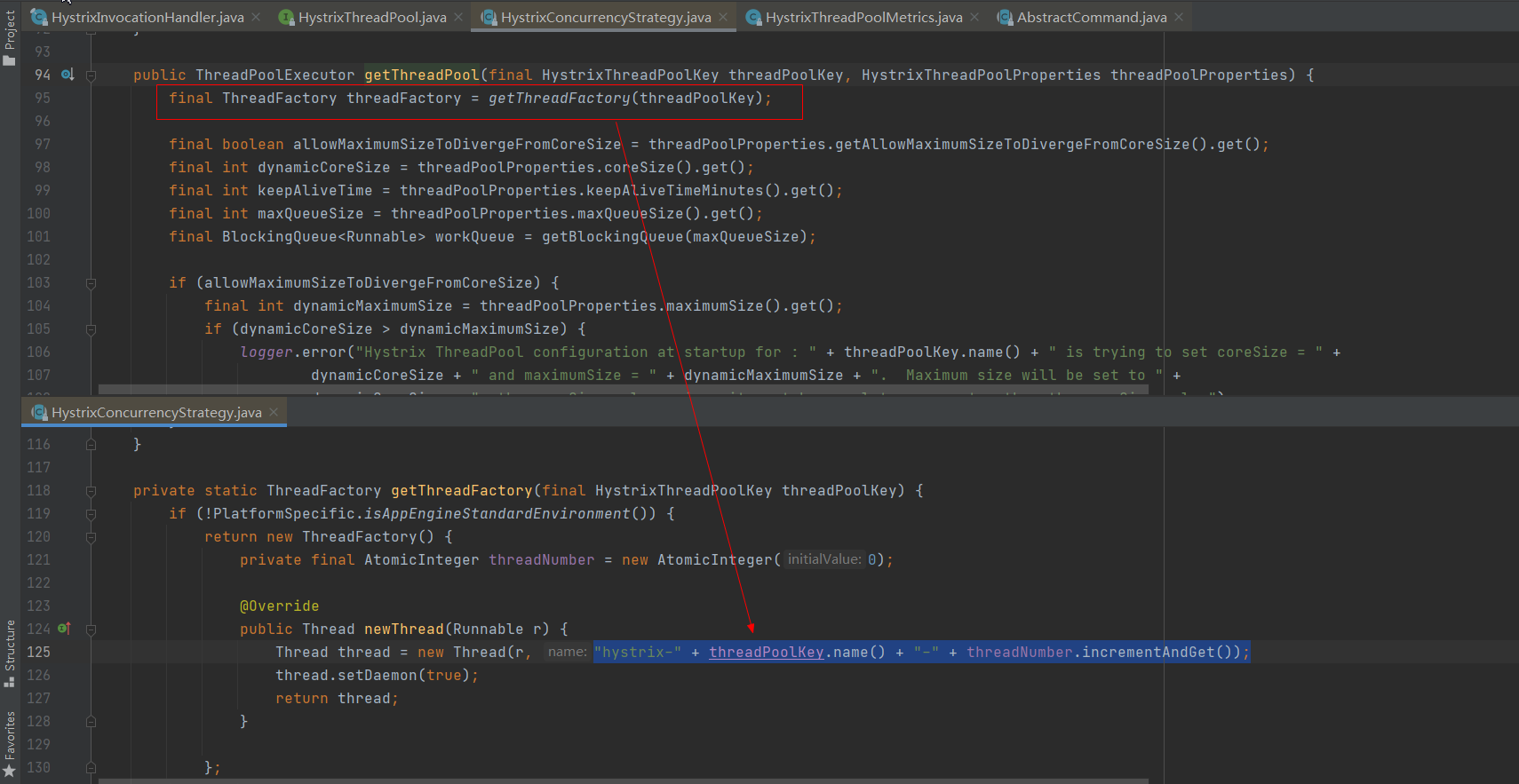1519x784 pixels.
Task: Click setDaemon call on line 126
Action: coord(378,675)
